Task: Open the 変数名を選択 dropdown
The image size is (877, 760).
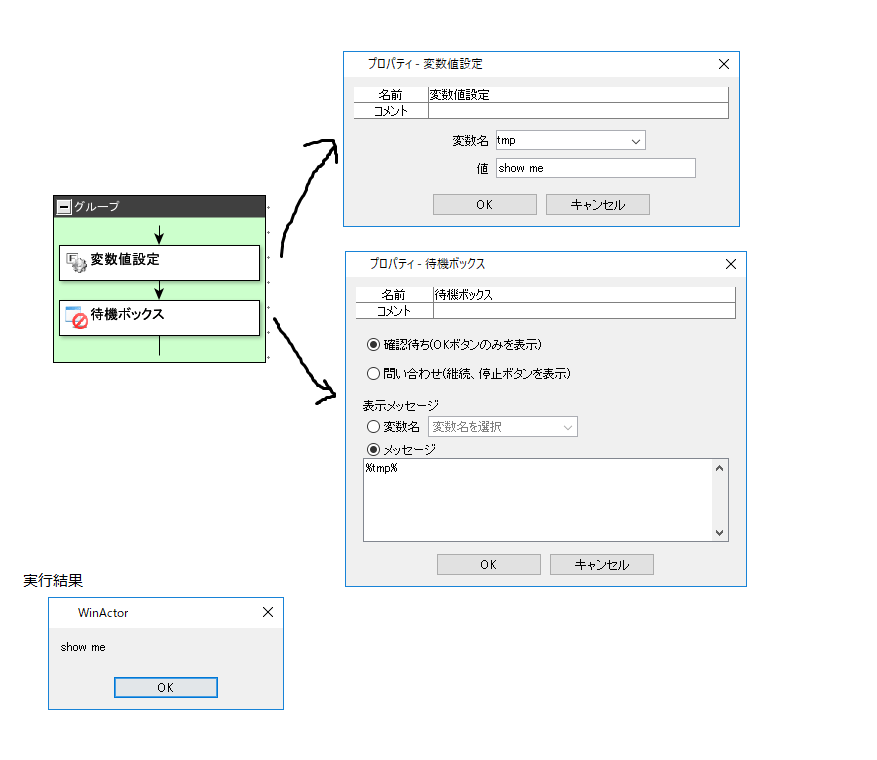Action: coord(503,427)
